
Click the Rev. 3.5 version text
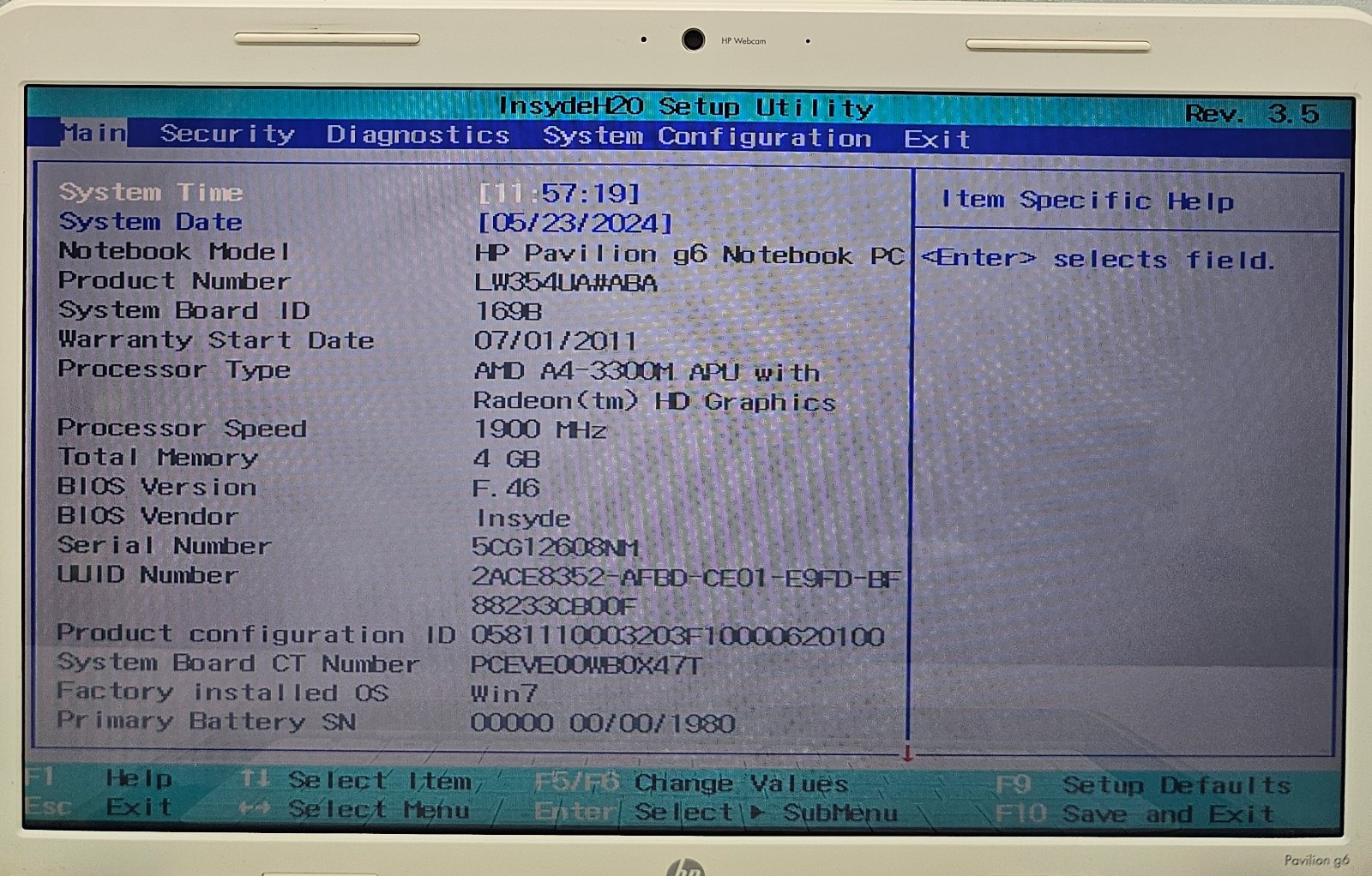(1252, 113)
